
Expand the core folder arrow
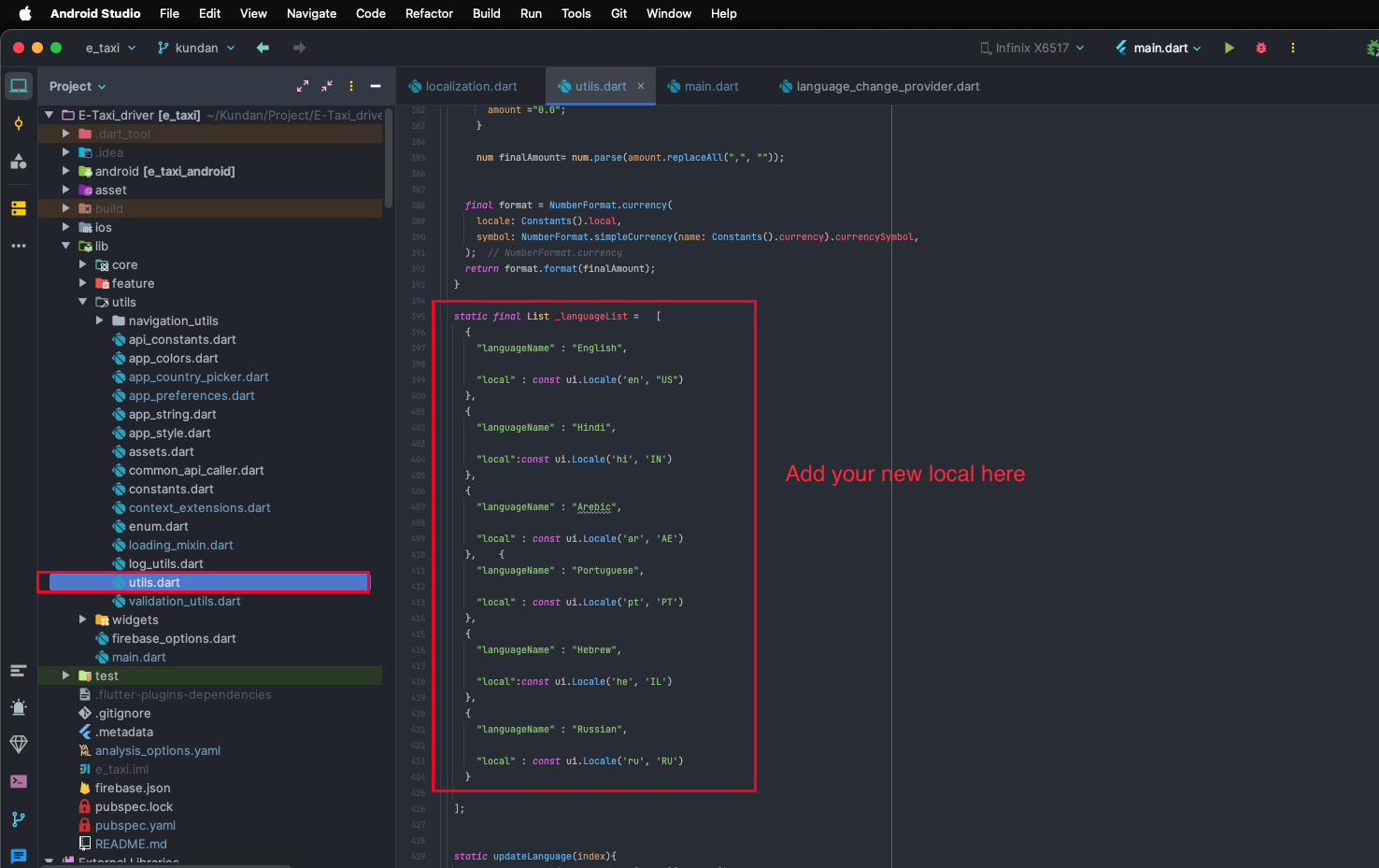coord(82,264)
